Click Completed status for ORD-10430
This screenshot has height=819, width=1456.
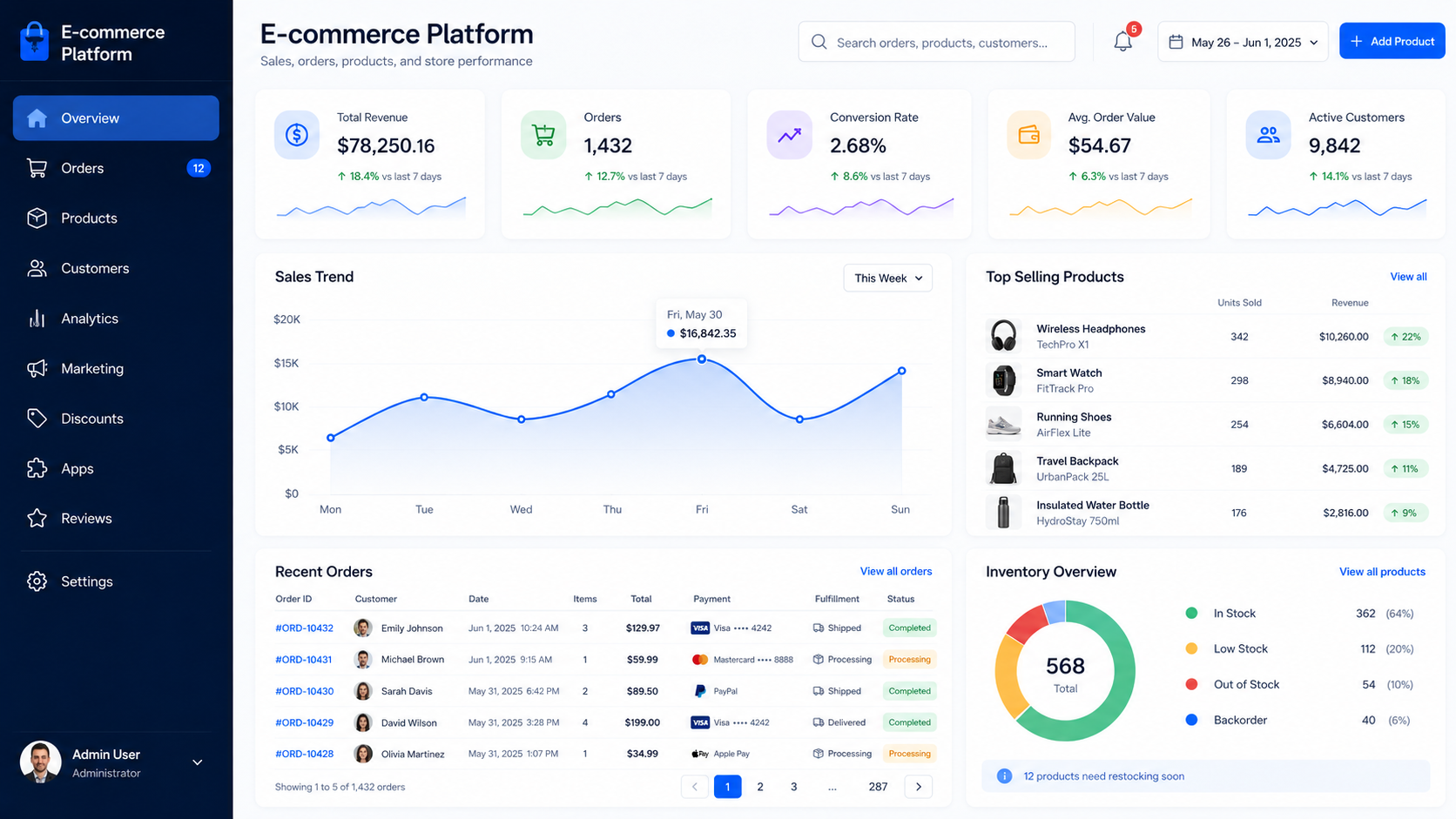coord(909,691)
